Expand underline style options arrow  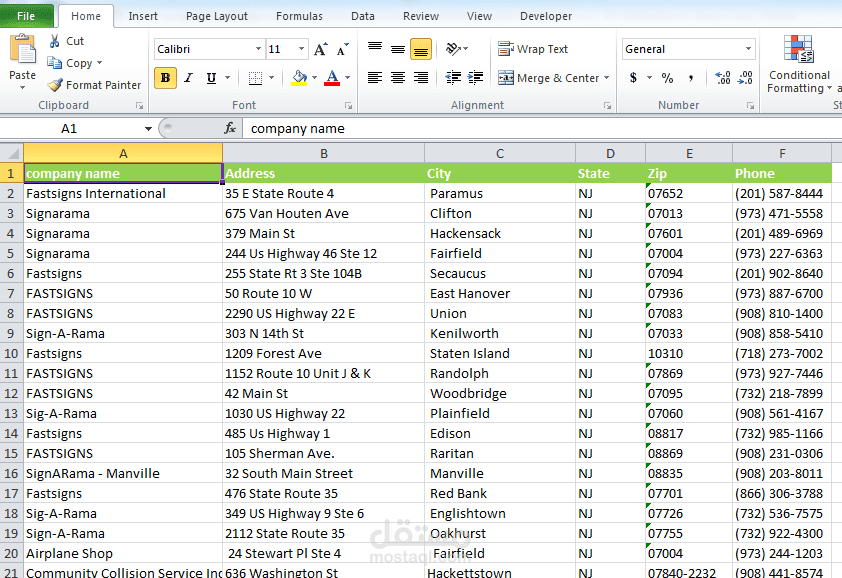coord(228,78)
